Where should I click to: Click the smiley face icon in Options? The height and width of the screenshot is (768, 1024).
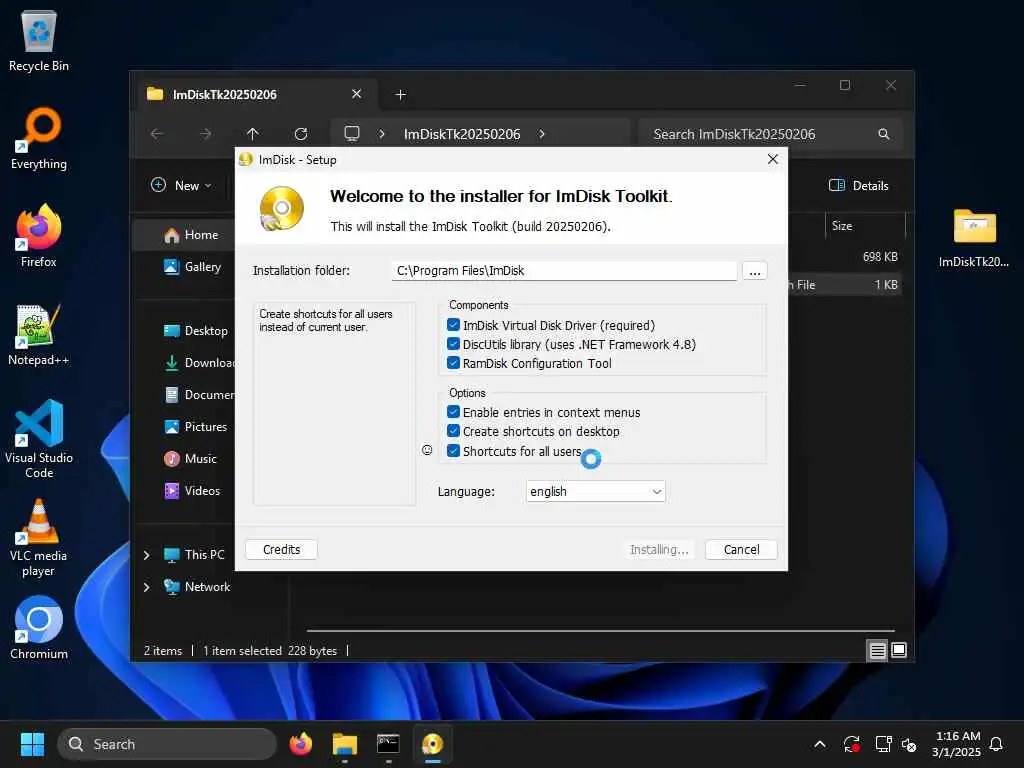[427, 450]
